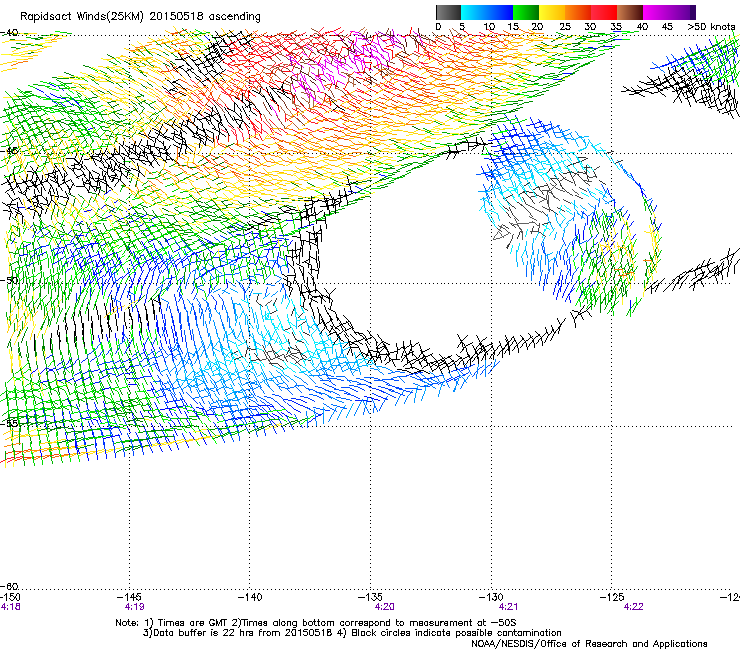Click the '-130' longitude label

[491, 597]
